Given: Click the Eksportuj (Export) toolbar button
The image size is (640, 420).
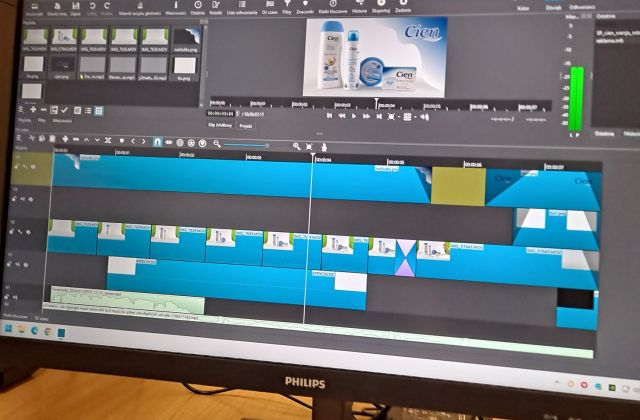Looking at the screenshot, I should point(381,5).
